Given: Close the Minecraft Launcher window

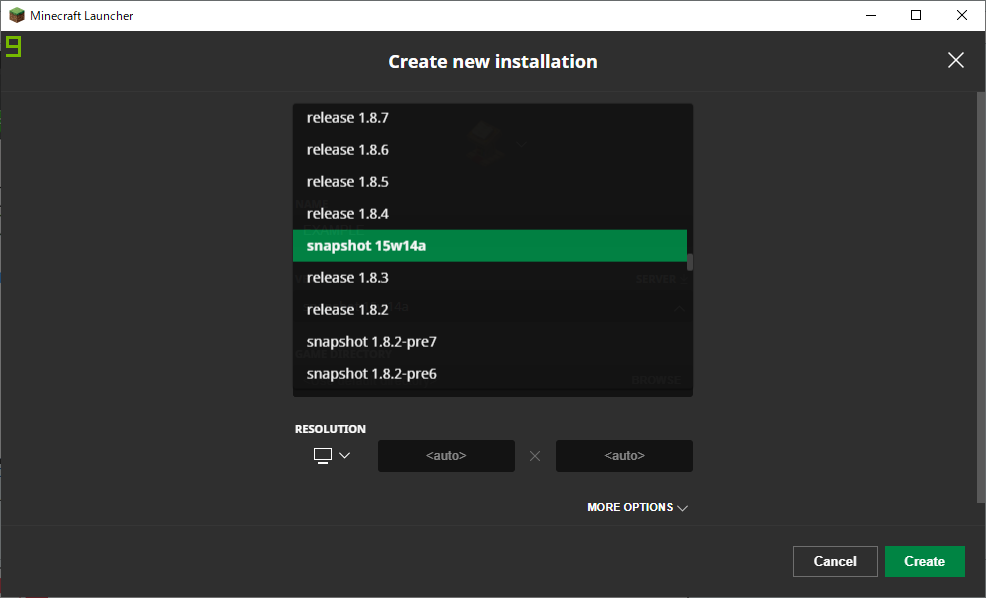Looking at the screenshot, I should 961,15.
